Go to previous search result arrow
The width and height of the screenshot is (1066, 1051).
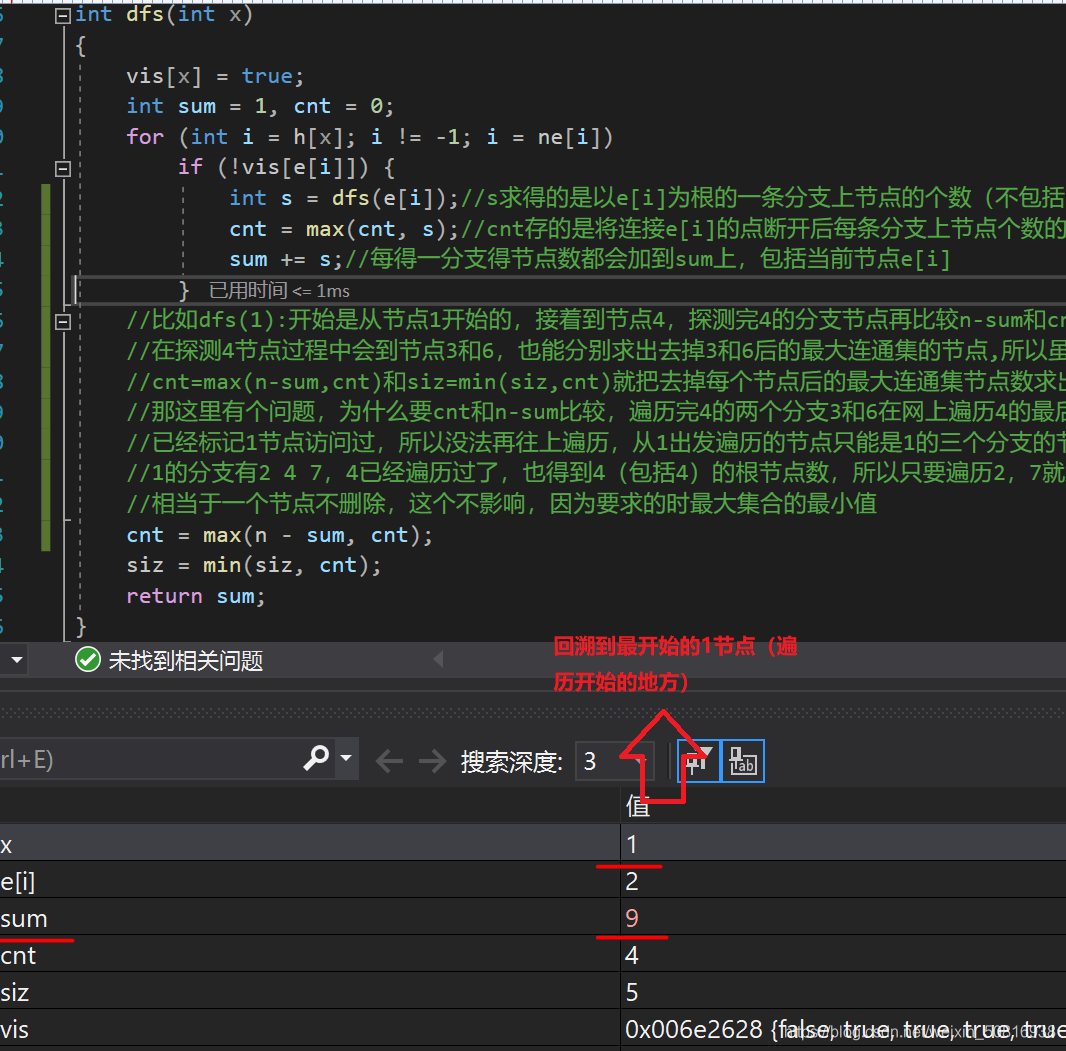[x=389, y=761]
